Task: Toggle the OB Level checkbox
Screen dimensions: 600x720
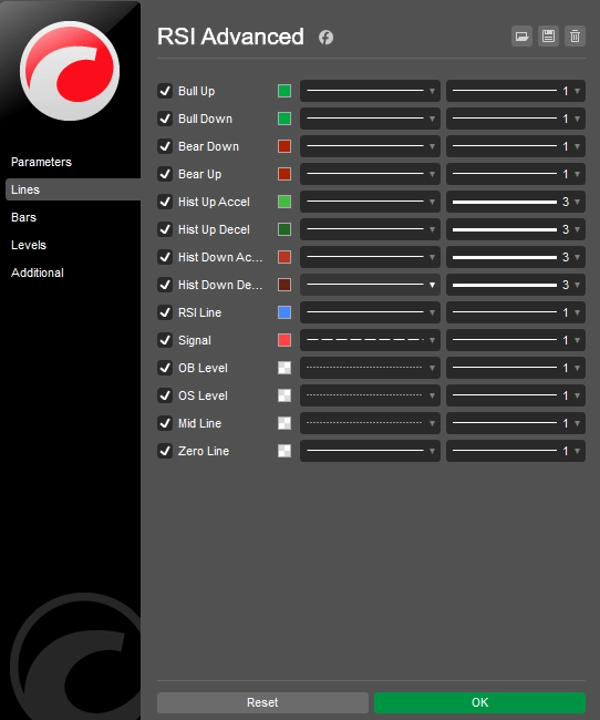Action: tap(165, 368)
